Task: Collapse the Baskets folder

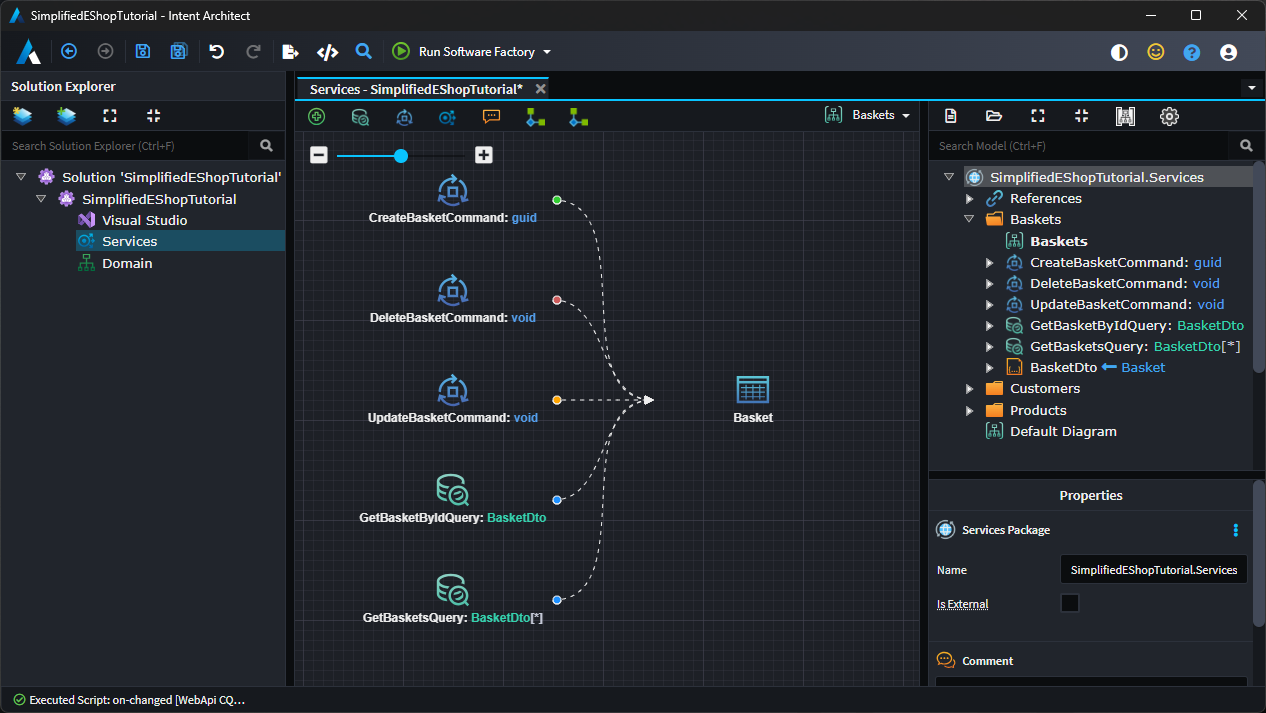Action: coord(969,219)
